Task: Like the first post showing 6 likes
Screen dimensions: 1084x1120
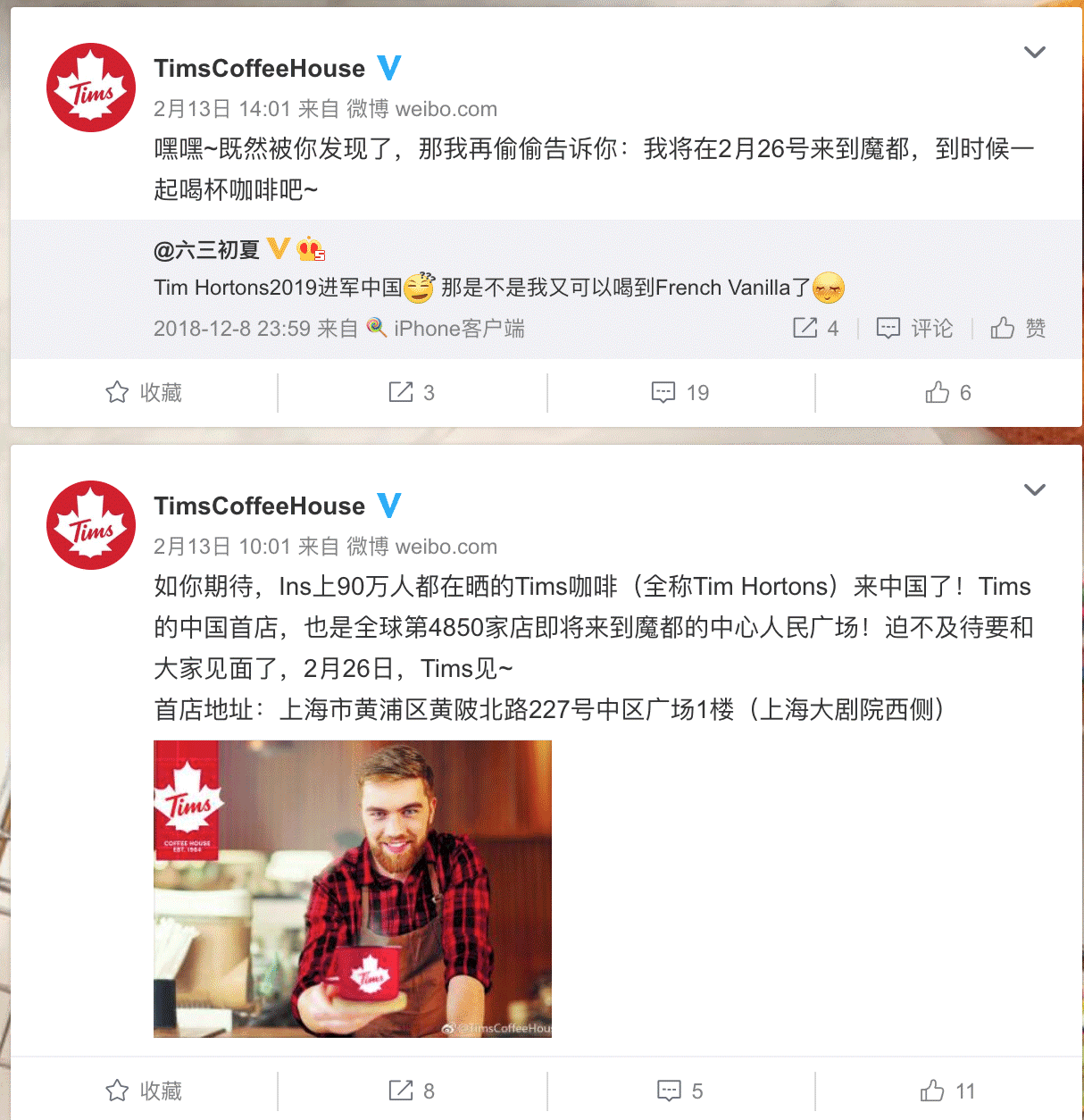Action: click(948, 393)
